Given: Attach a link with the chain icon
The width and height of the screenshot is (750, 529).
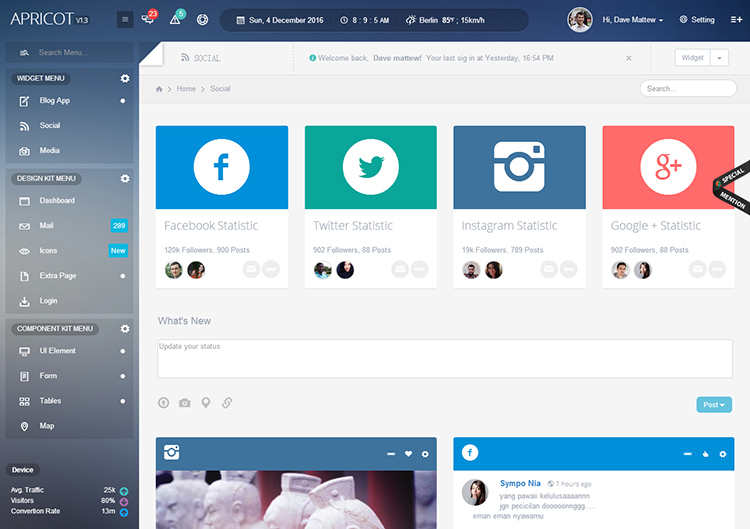Looking at the screenshot, I should (x=227, y=403).
